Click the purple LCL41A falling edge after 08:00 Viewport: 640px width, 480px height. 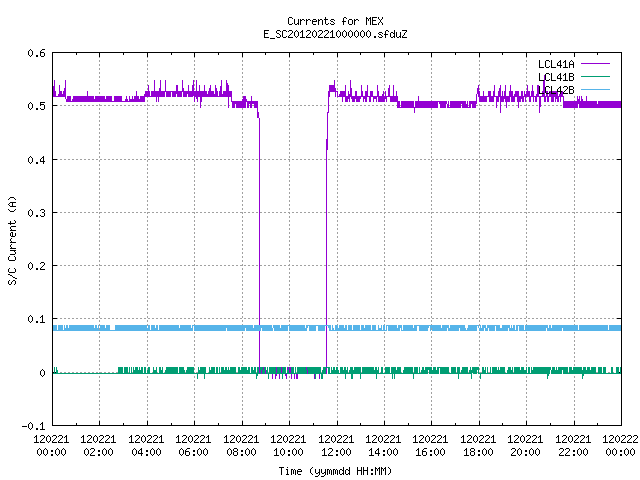click(259, 241)
